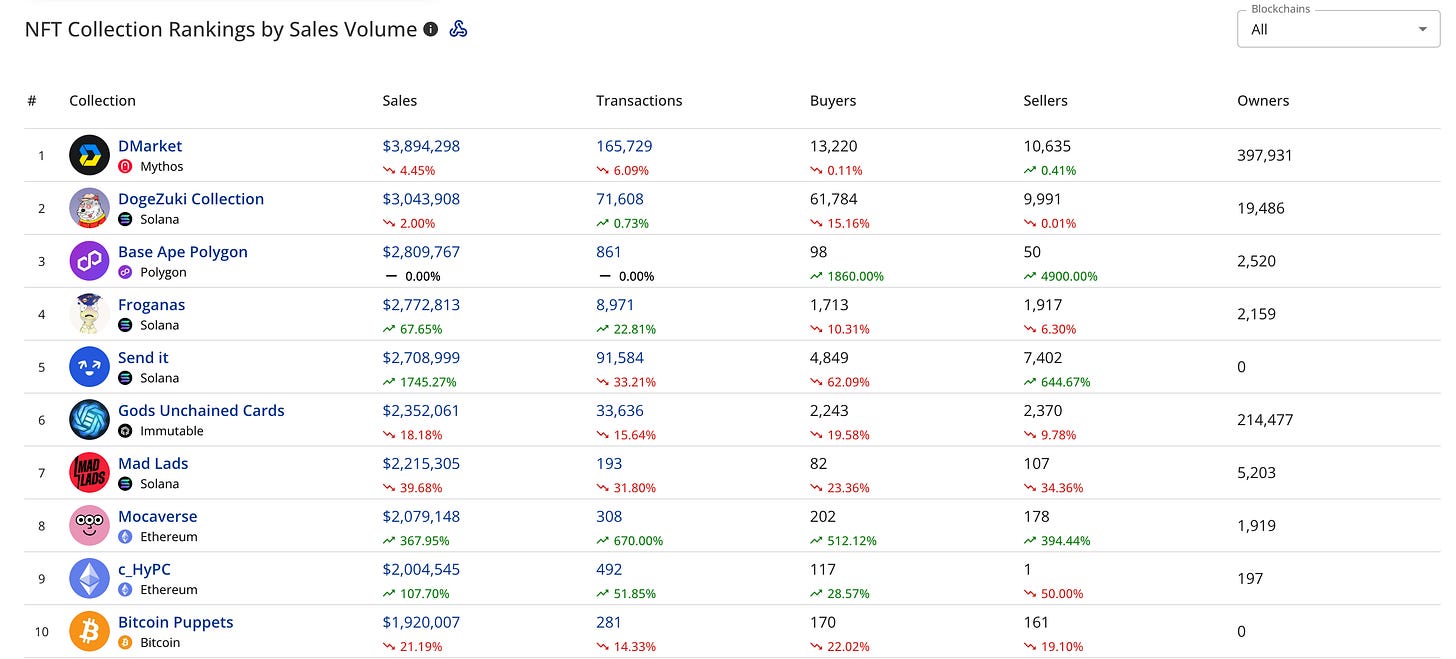Click Mad Lads sales value $2,215,305

pyautogui.click(x=421, y=464)
